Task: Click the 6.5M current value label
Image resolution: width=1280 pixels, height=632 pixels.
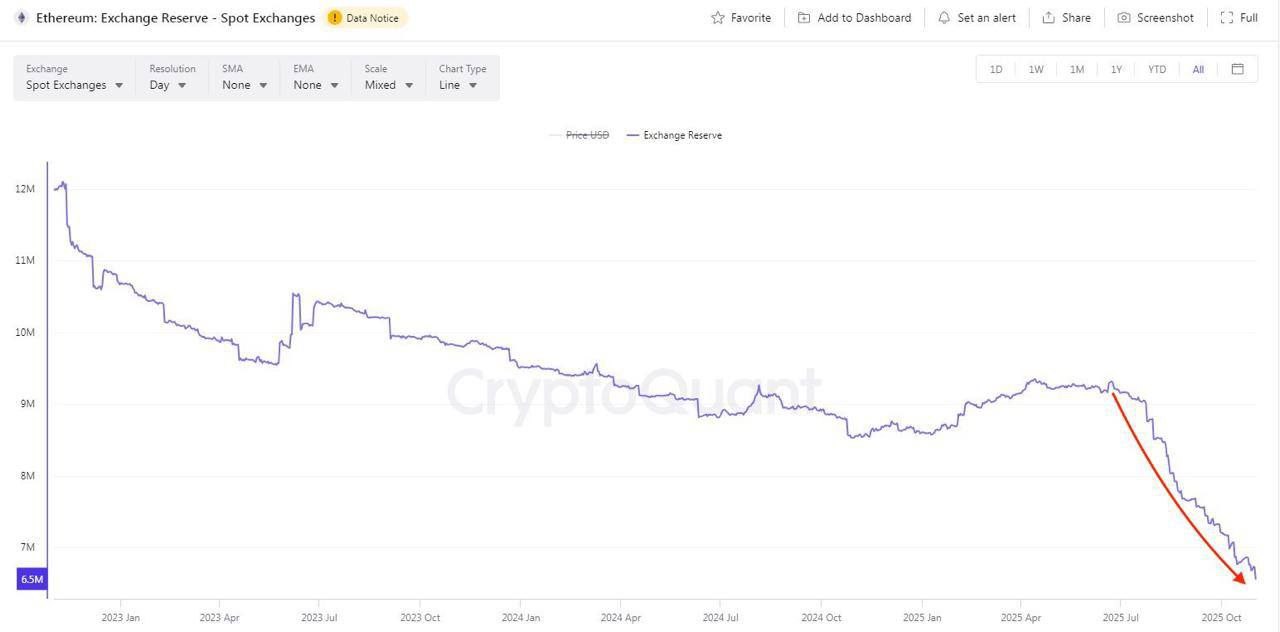Action: coord(32,579)
